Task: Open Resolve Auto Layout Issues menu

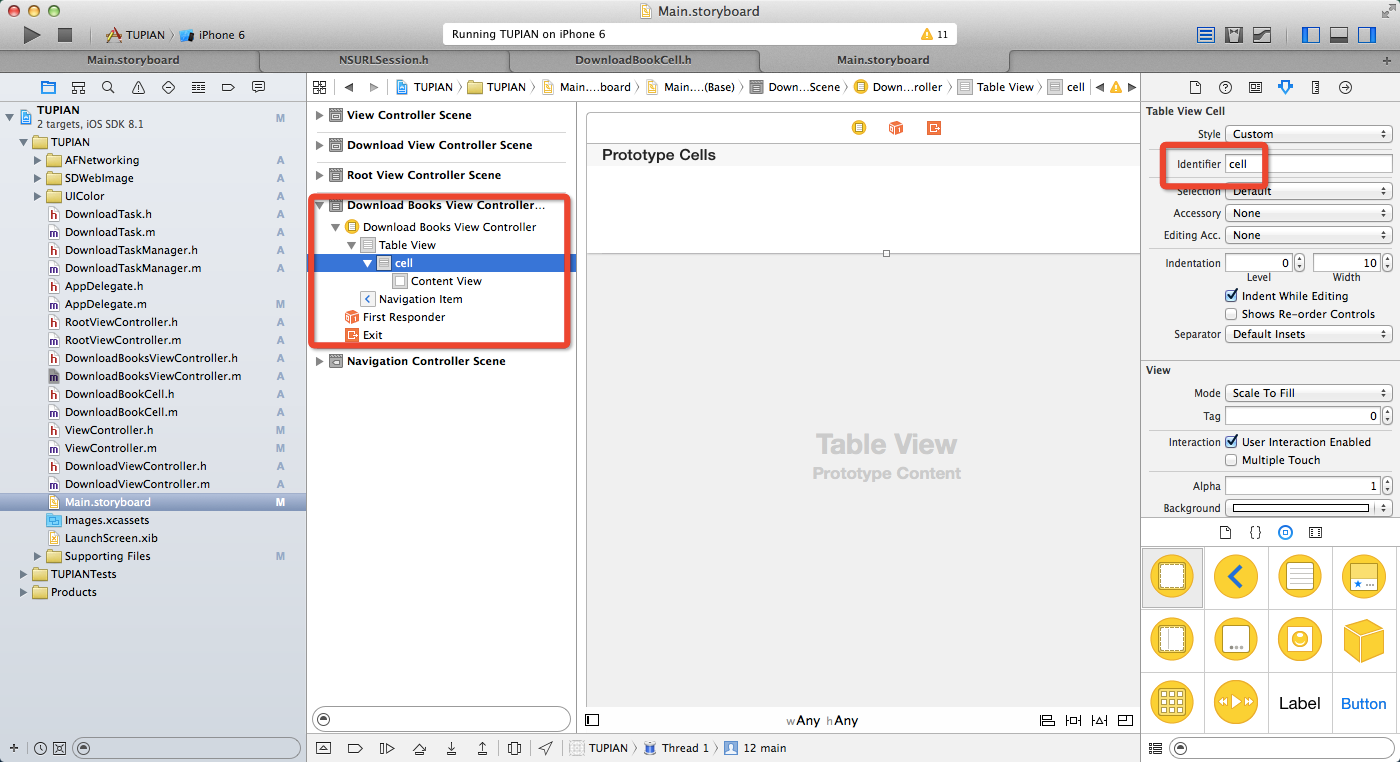Action: click(1100, 720)
